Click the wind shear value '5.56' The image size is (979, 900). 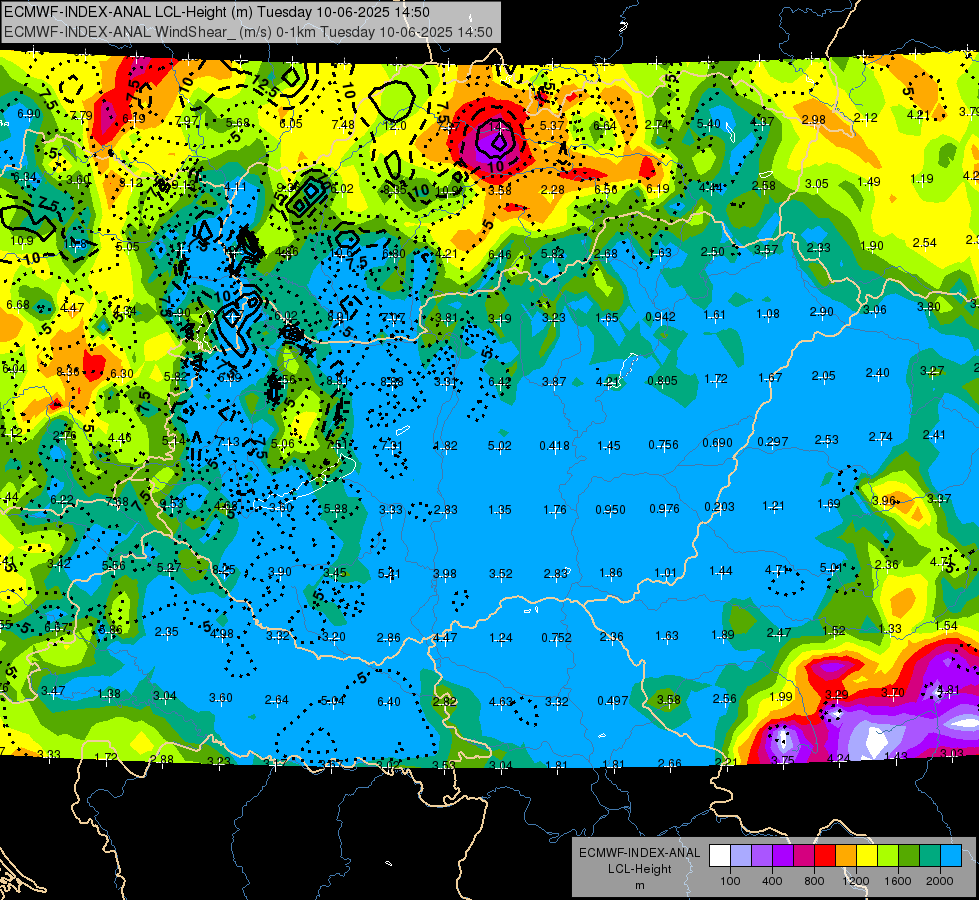(x=114, y=566)
